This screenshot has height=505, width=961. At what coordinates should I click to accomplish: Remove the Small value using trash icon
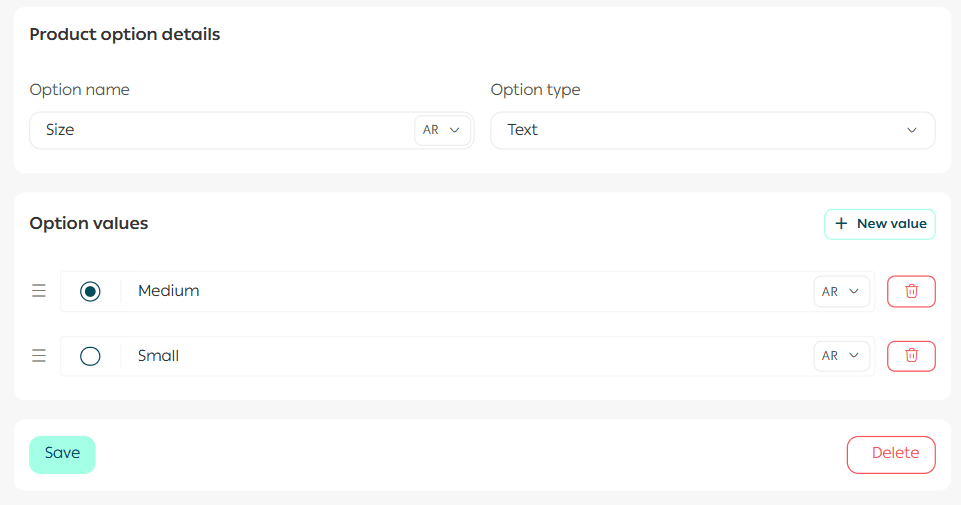(911, 356)
